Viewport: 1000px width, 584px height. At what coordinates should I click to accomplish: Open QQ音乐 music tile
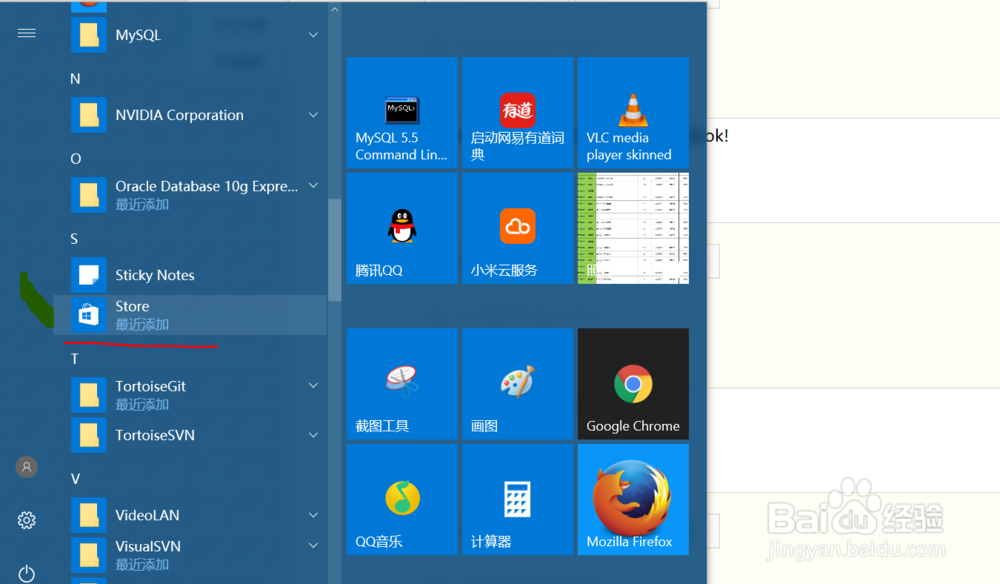click(401, 498)
